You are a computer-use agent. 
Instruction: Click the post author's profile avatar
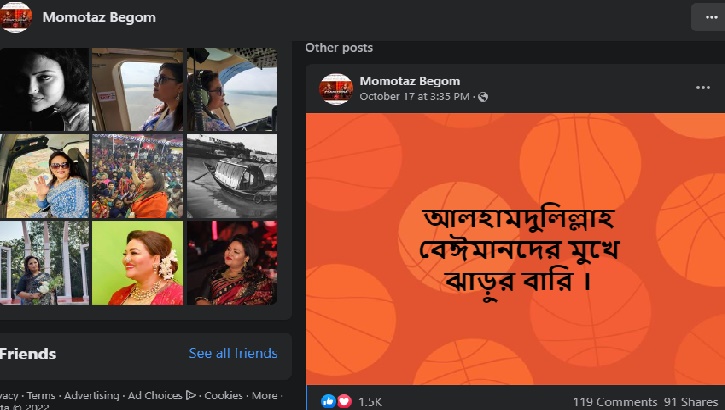click(x=336, y=89)
